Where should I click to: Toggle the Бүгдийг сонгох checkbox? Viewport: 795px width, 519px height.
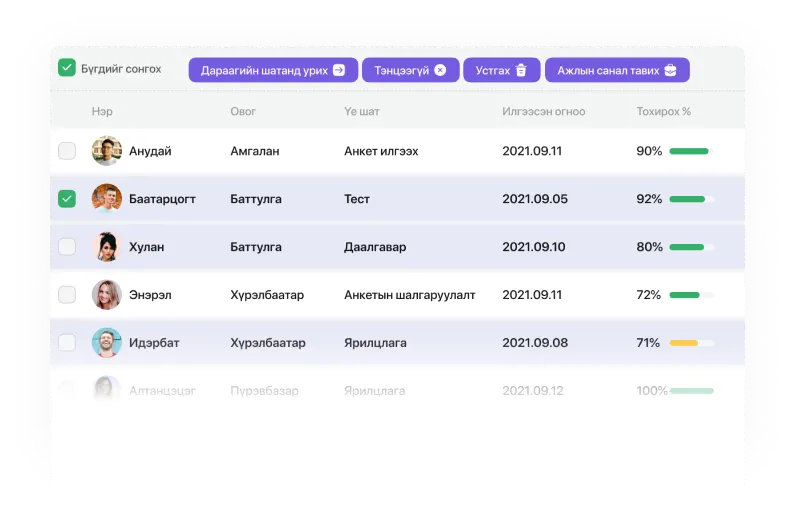[x=67, y=68]
